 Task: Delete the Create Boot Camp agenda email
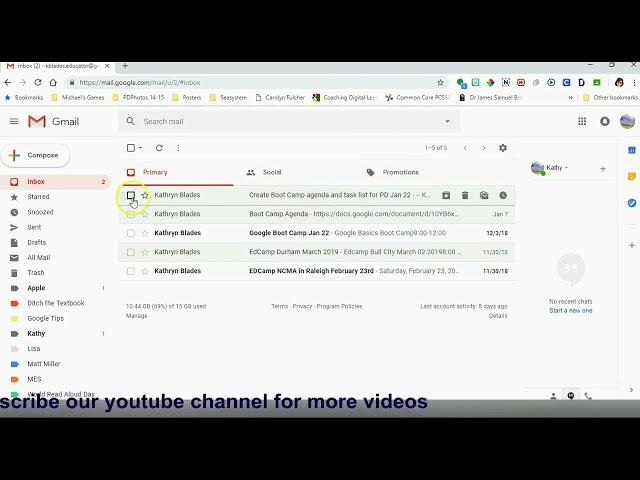(x=465, y=195)
